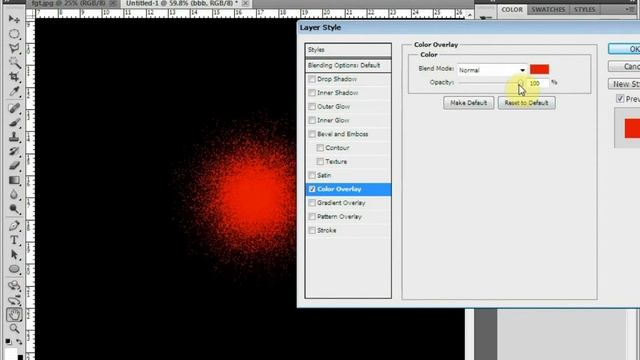Select the Styles row in list
This screenshot has height=360, width=640.
[348, 50]
